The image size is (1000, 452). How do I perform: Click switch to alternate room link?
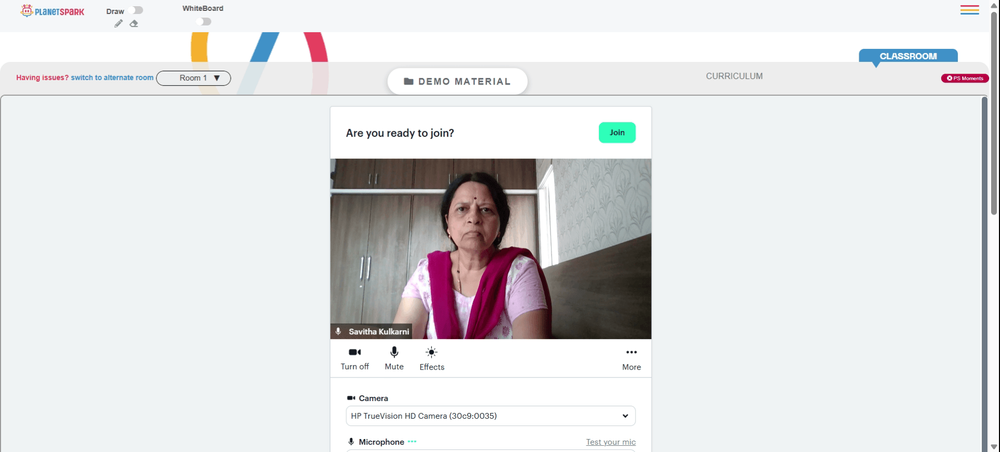tap(112, 78)
